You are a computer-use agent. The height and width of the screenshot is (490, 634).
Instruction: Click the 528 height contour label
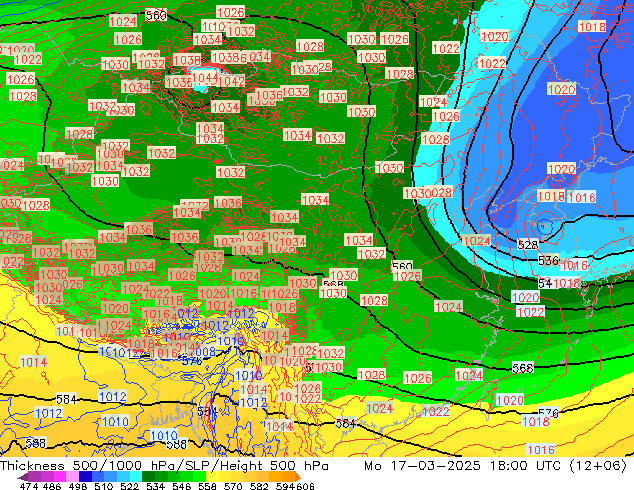pos(528,245)
